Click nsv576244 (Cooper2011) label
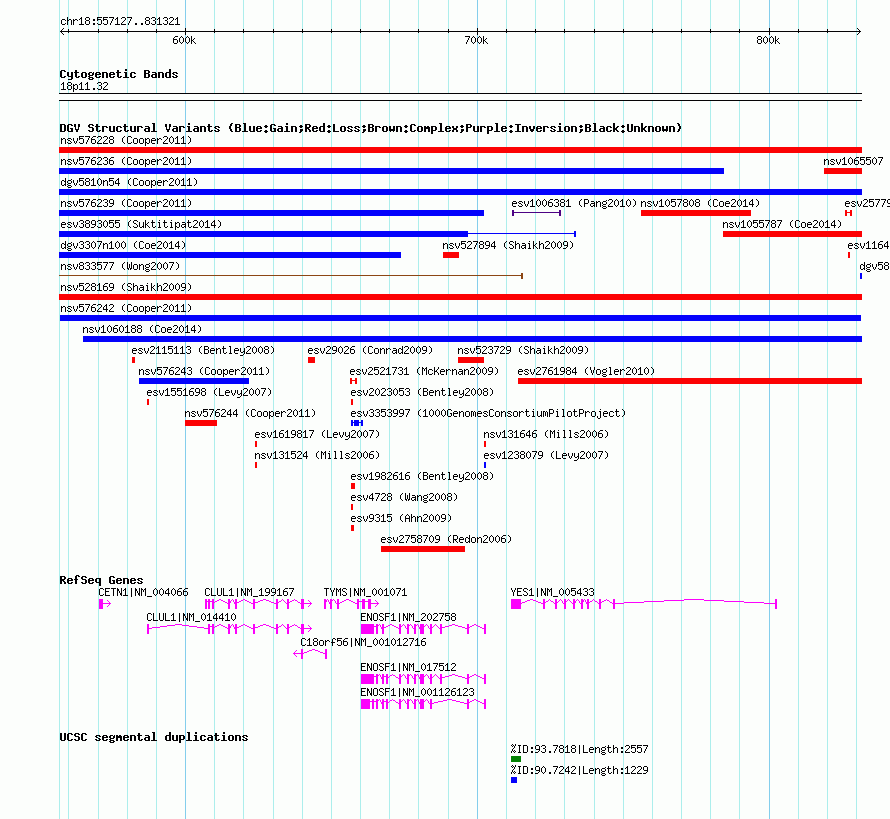 [x=250, y=413]
